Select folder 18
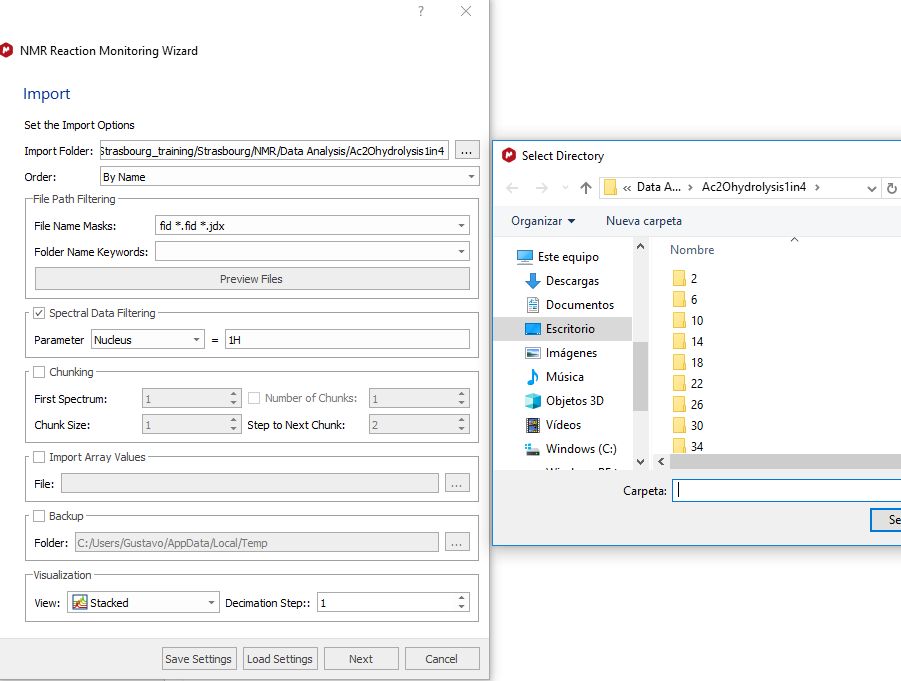The height and width of the screenshot is (681, 901). 688,363
